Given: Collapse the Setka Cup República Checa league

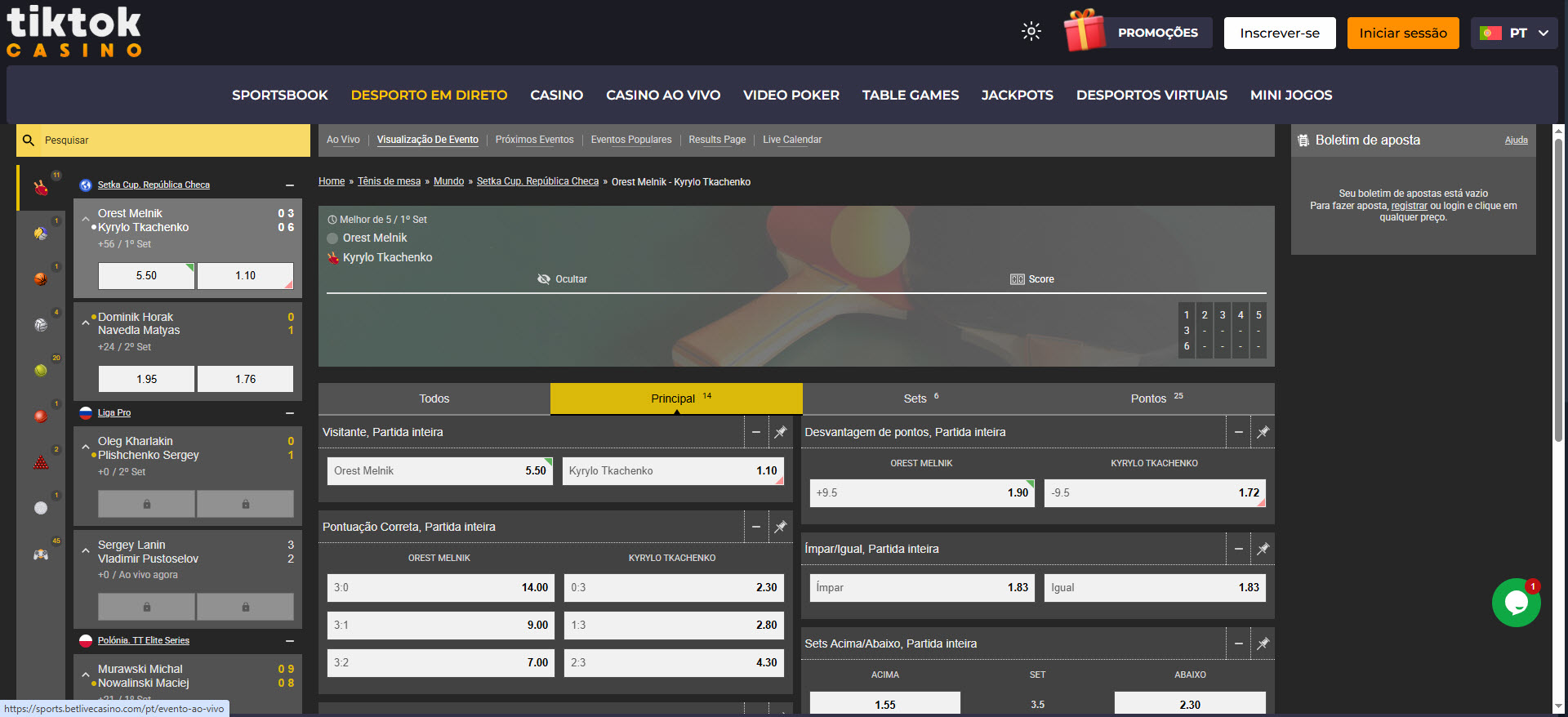Looking at the screenshot, I should click(290, 185).
